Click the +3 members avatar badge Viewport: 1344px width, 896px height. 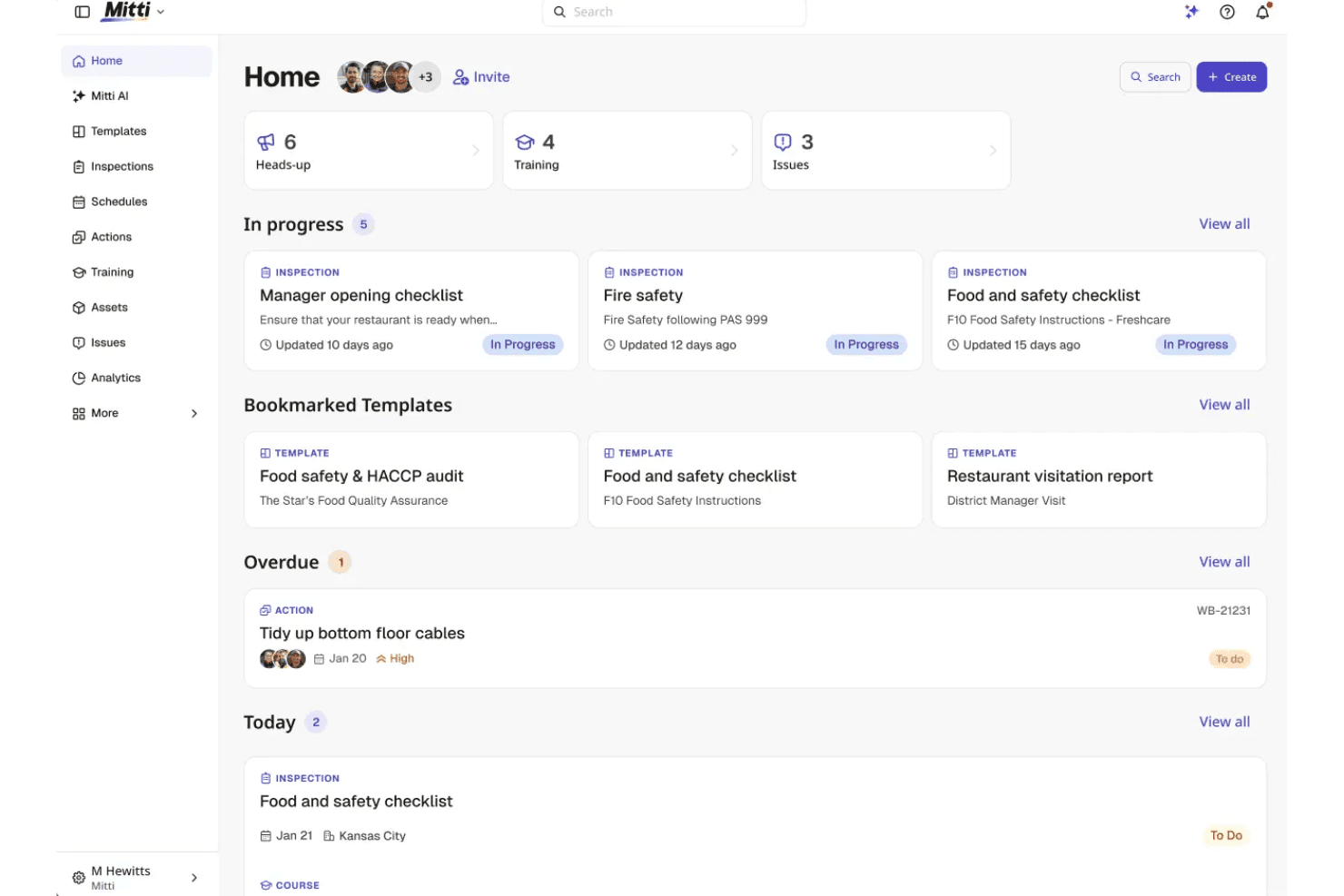(x=426, y=77)
